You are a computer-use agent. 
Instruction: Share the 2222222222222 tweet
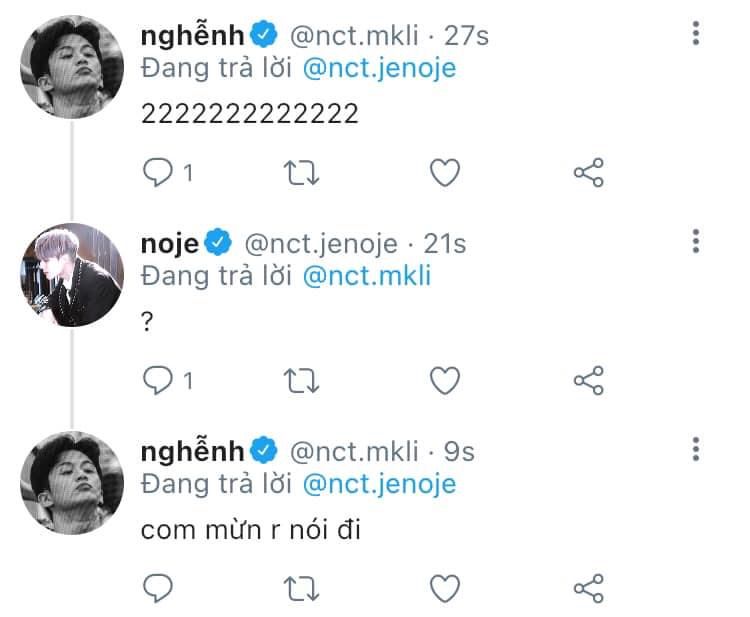(588, 173)
